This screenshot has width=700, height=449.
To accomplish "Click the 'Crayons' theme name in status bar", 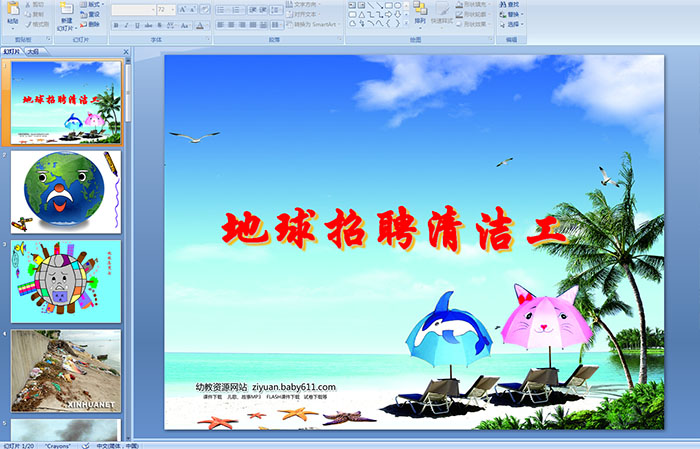I will [57, 445].
